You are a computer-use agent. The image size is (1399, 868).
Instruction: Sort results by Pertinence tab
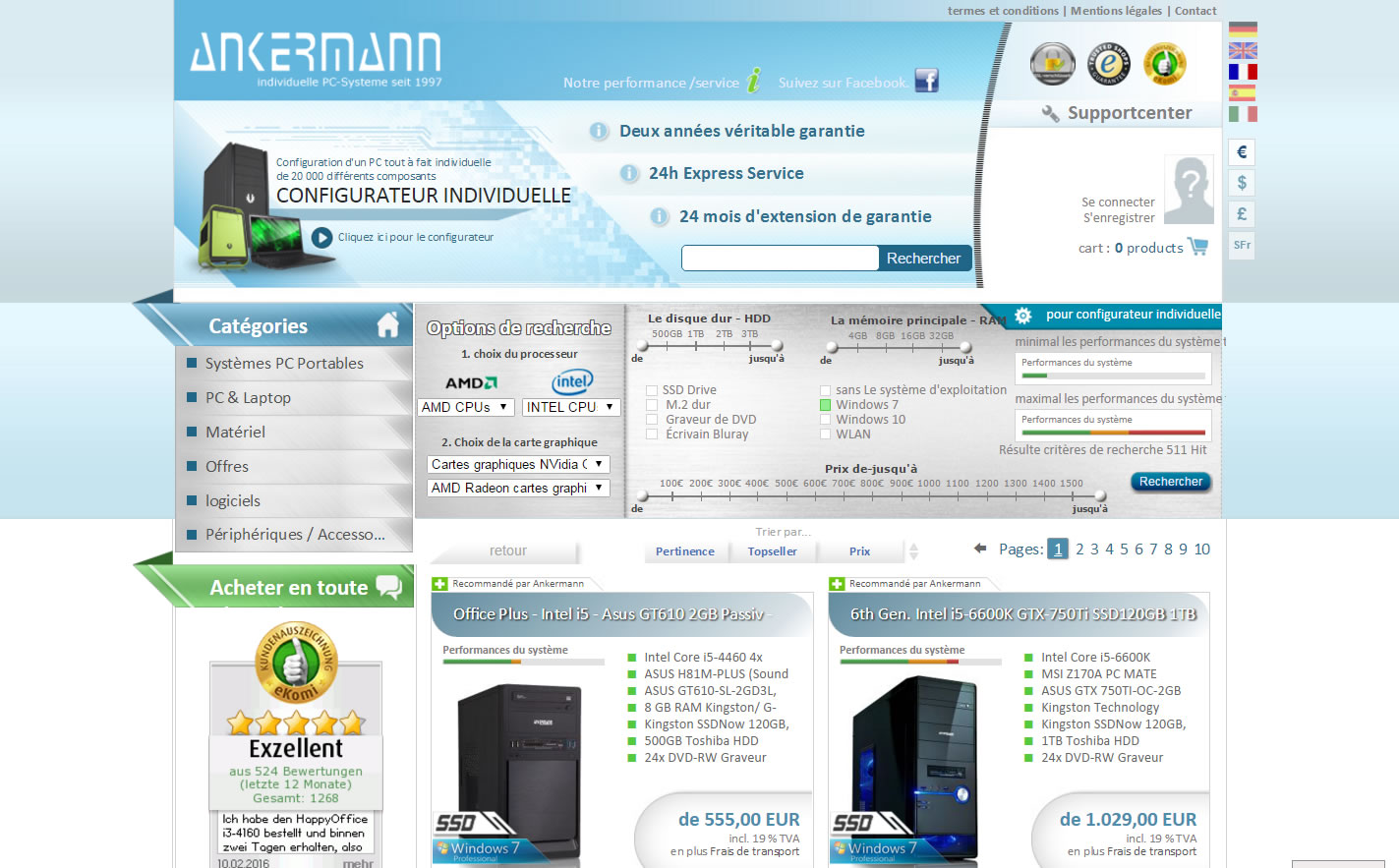[685, 551]
